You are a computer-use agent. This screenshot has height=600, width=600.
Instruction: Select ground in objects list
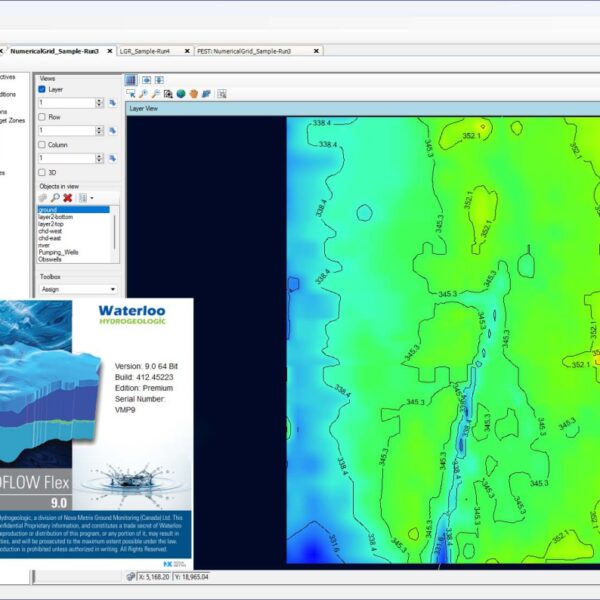[73, 210]
